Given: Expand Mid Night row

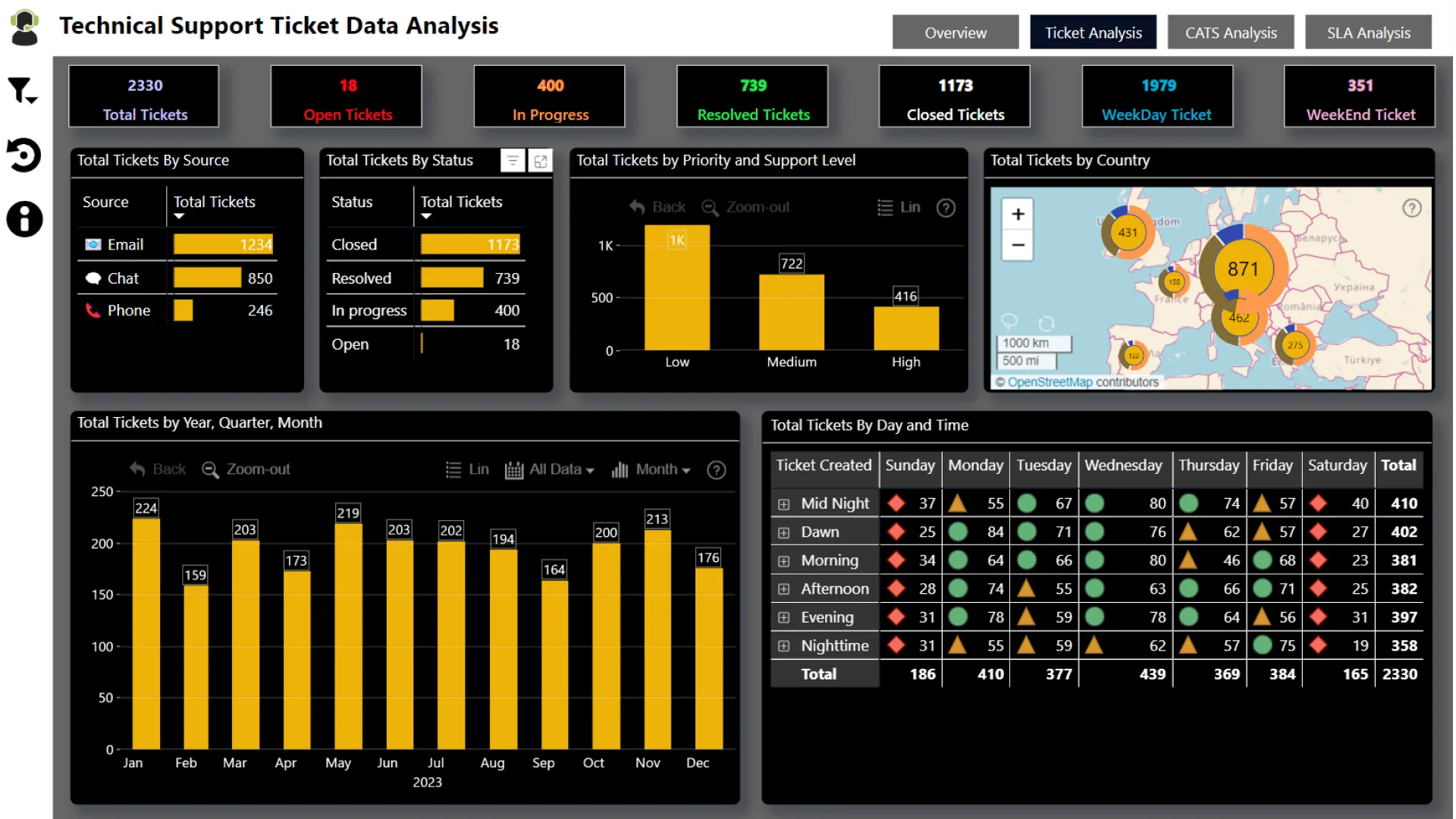Looking at the screenshot, I should click(783, 504).
